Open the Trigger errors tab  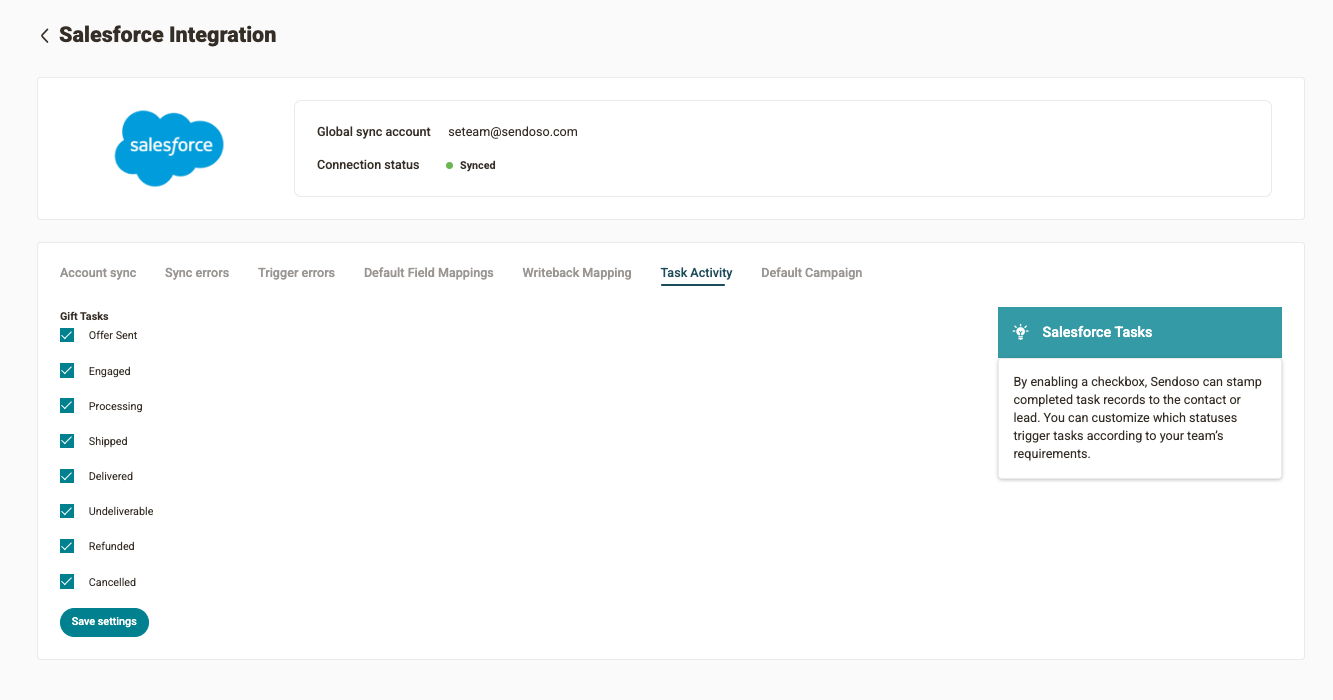[x=296, y=273]
